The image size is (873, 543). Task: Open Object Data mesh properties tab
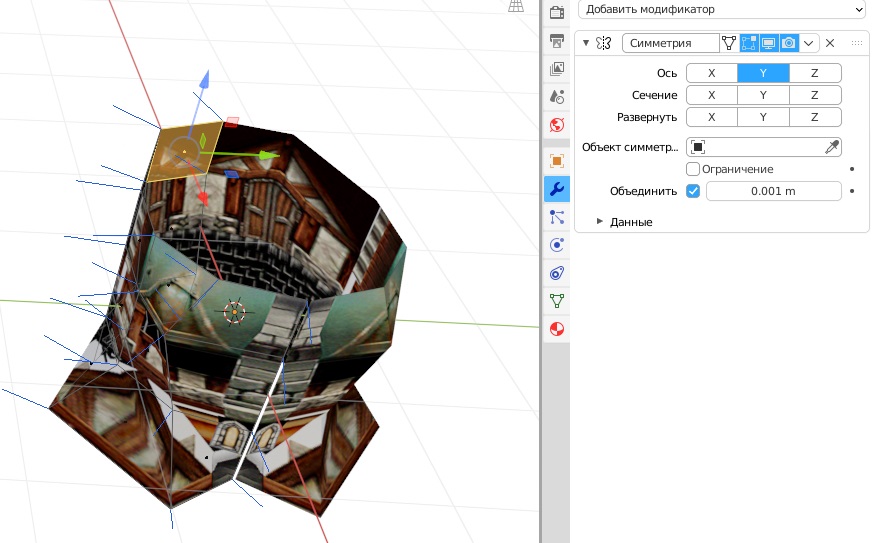point(557,301)
